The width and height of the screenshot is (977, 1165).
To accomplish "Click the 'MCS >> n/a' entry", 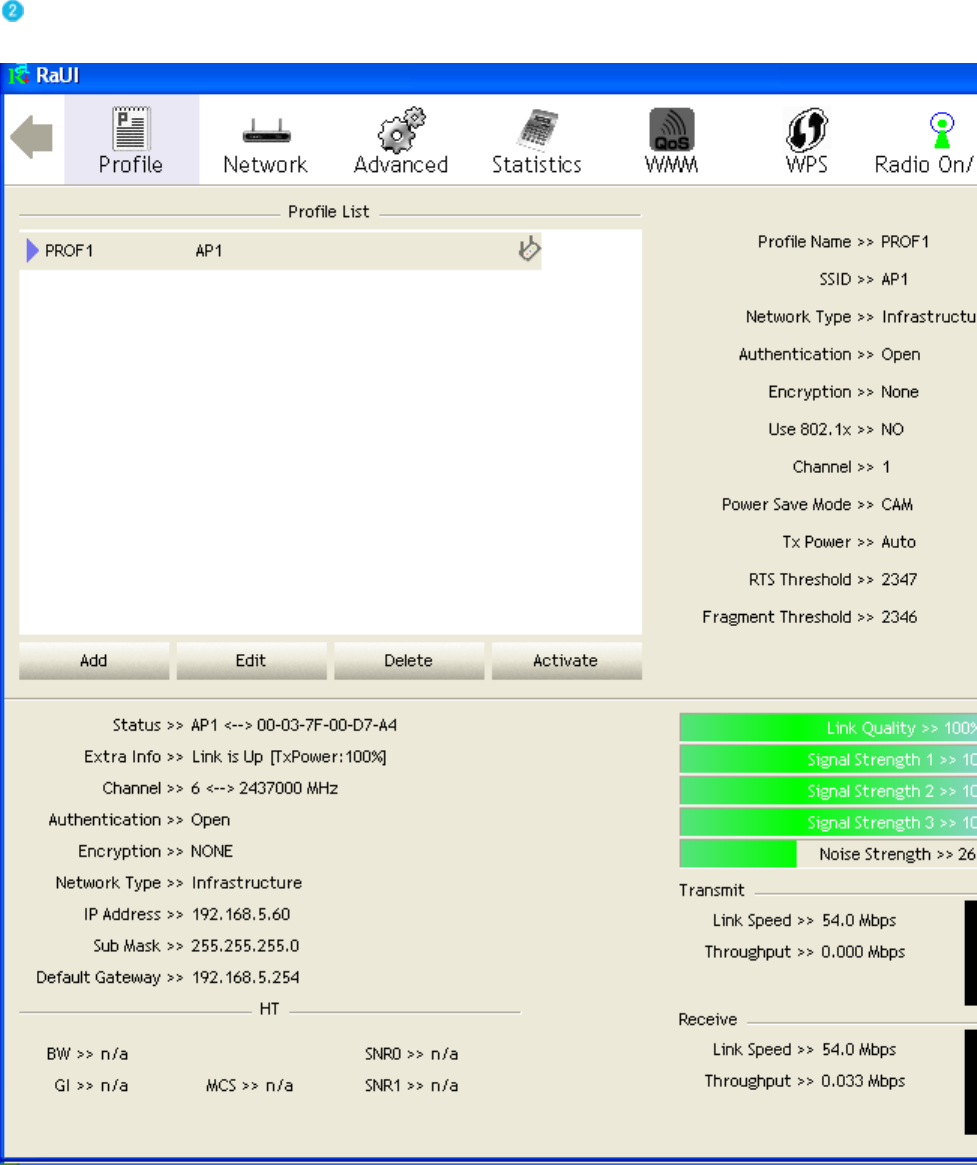I will 250,1086.
